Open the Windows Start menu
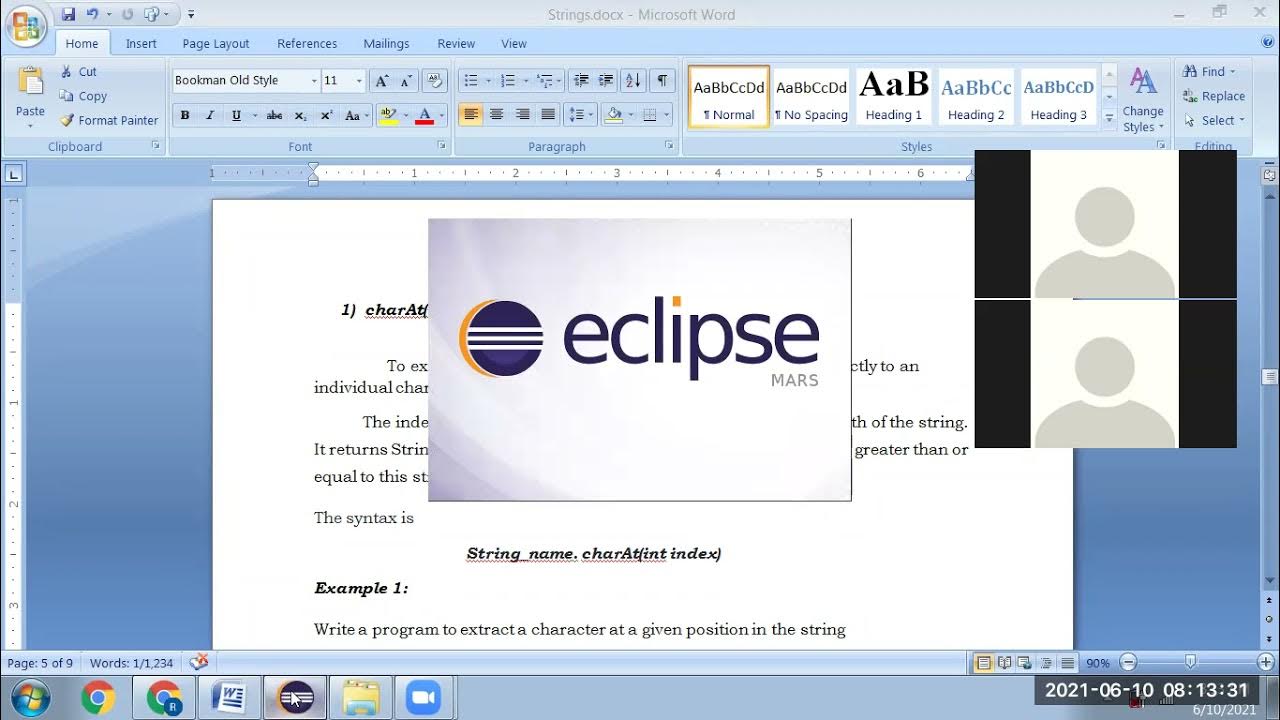The image size is (1280, 720). pyautogui.click(x=30, y=698)
